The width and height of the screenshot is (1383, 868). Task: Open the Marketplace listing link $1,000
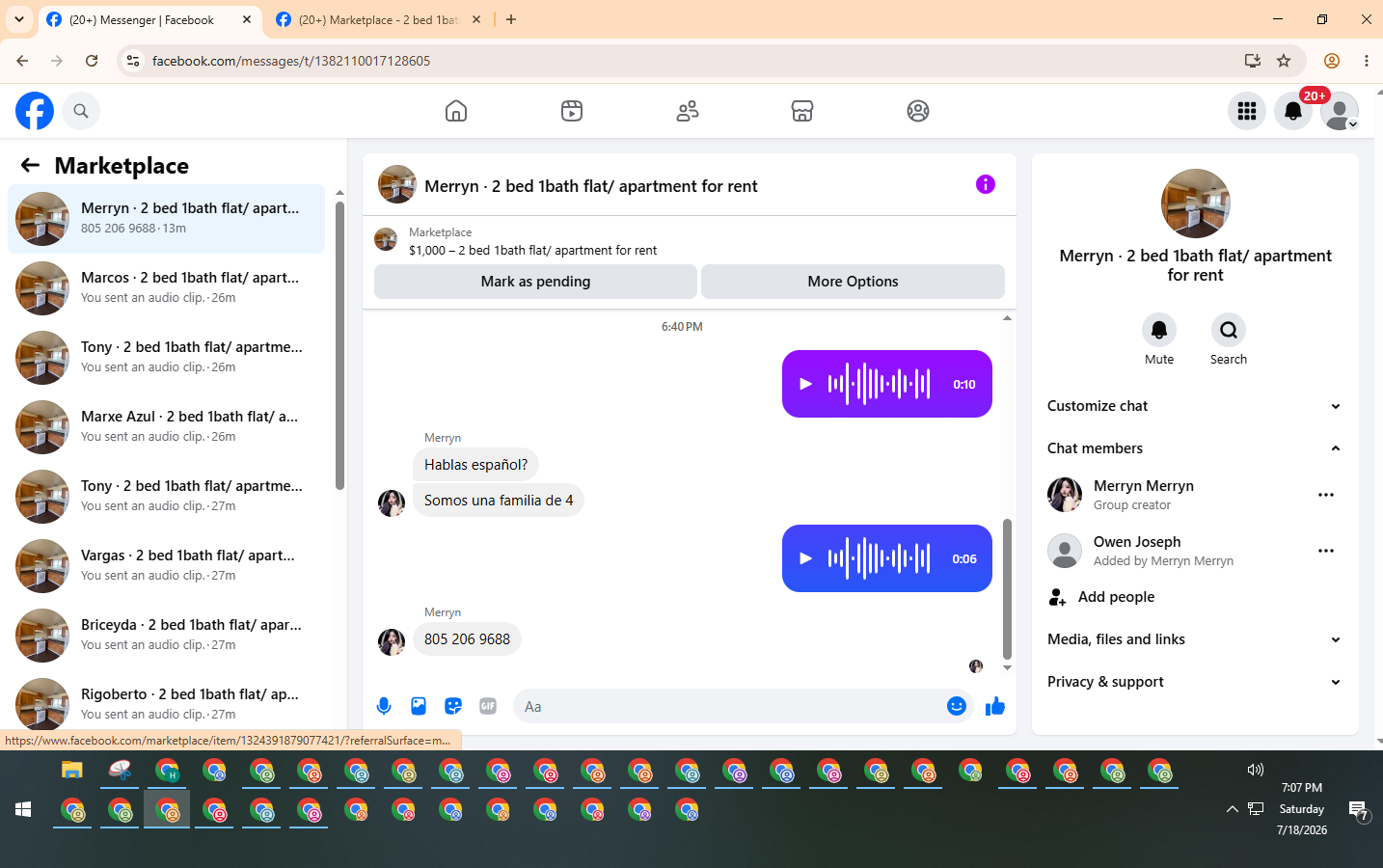click(532, 250)
